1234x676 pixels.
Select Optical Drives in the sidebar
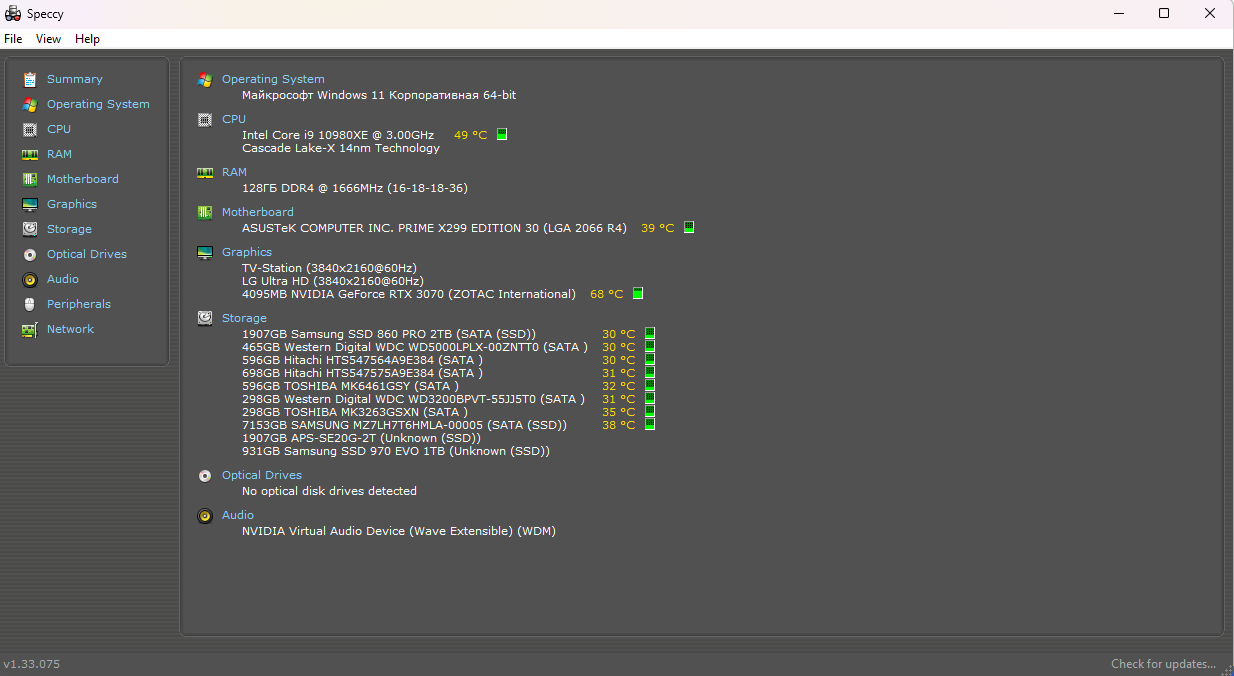87,254
